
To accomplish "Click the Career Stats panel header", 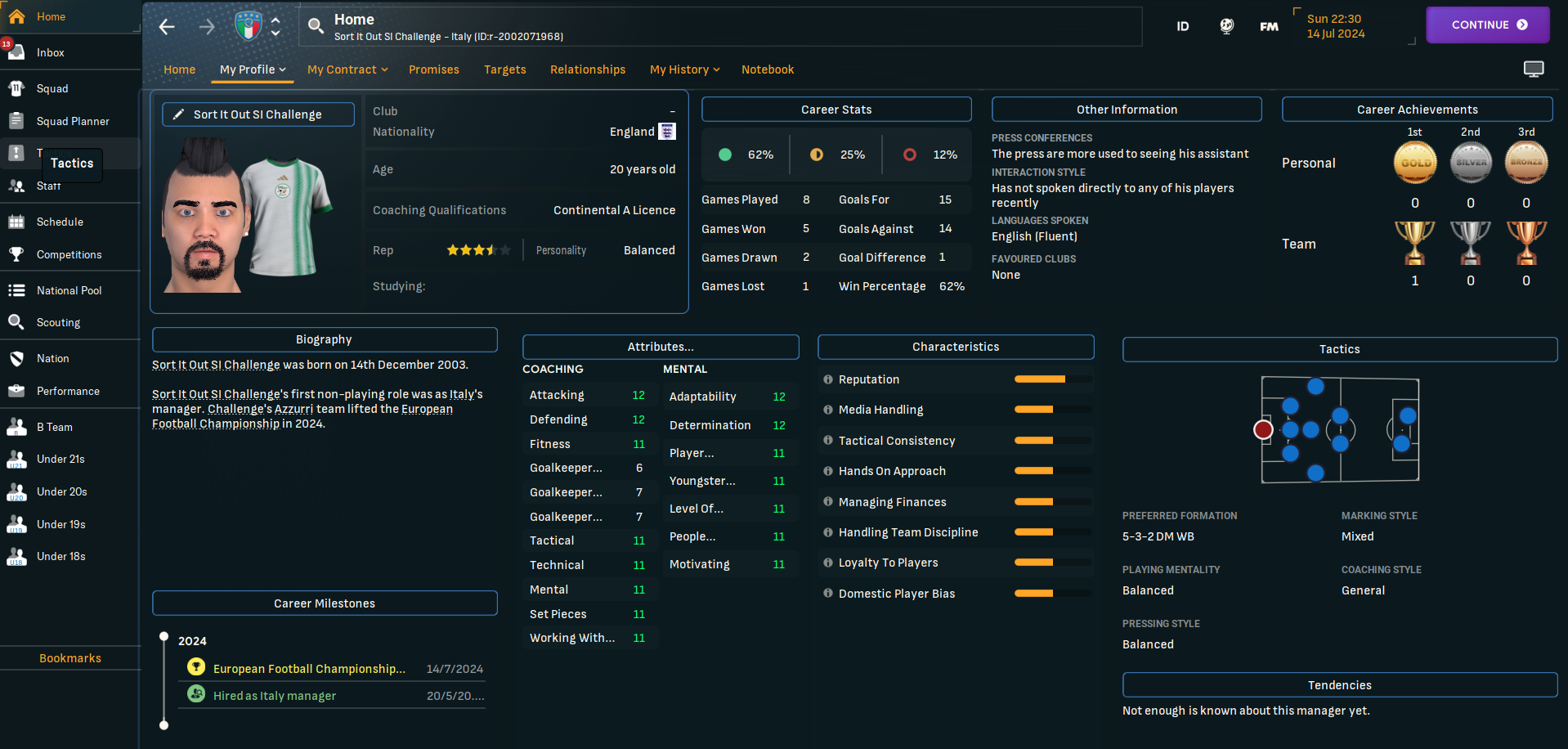I will 836,110.
